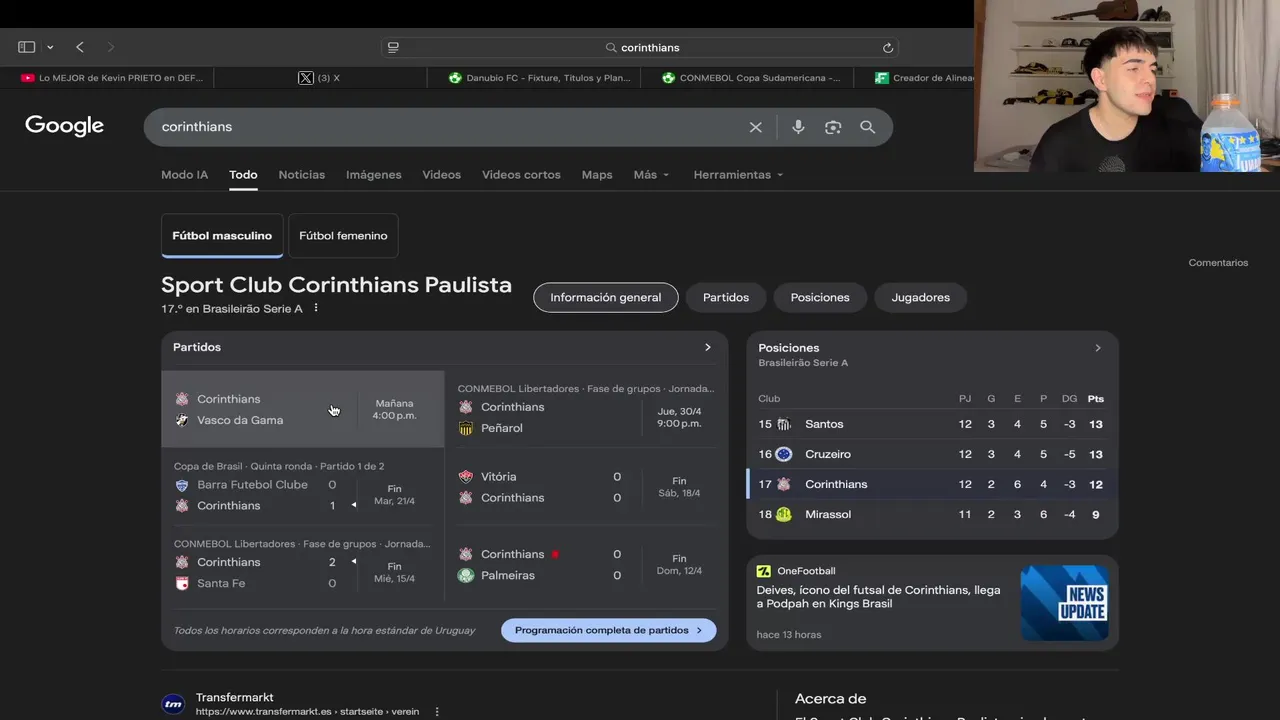Click the Cruzeiro row in standings
This screenshot has height=720, width=1280.
[x=932, y=454]
